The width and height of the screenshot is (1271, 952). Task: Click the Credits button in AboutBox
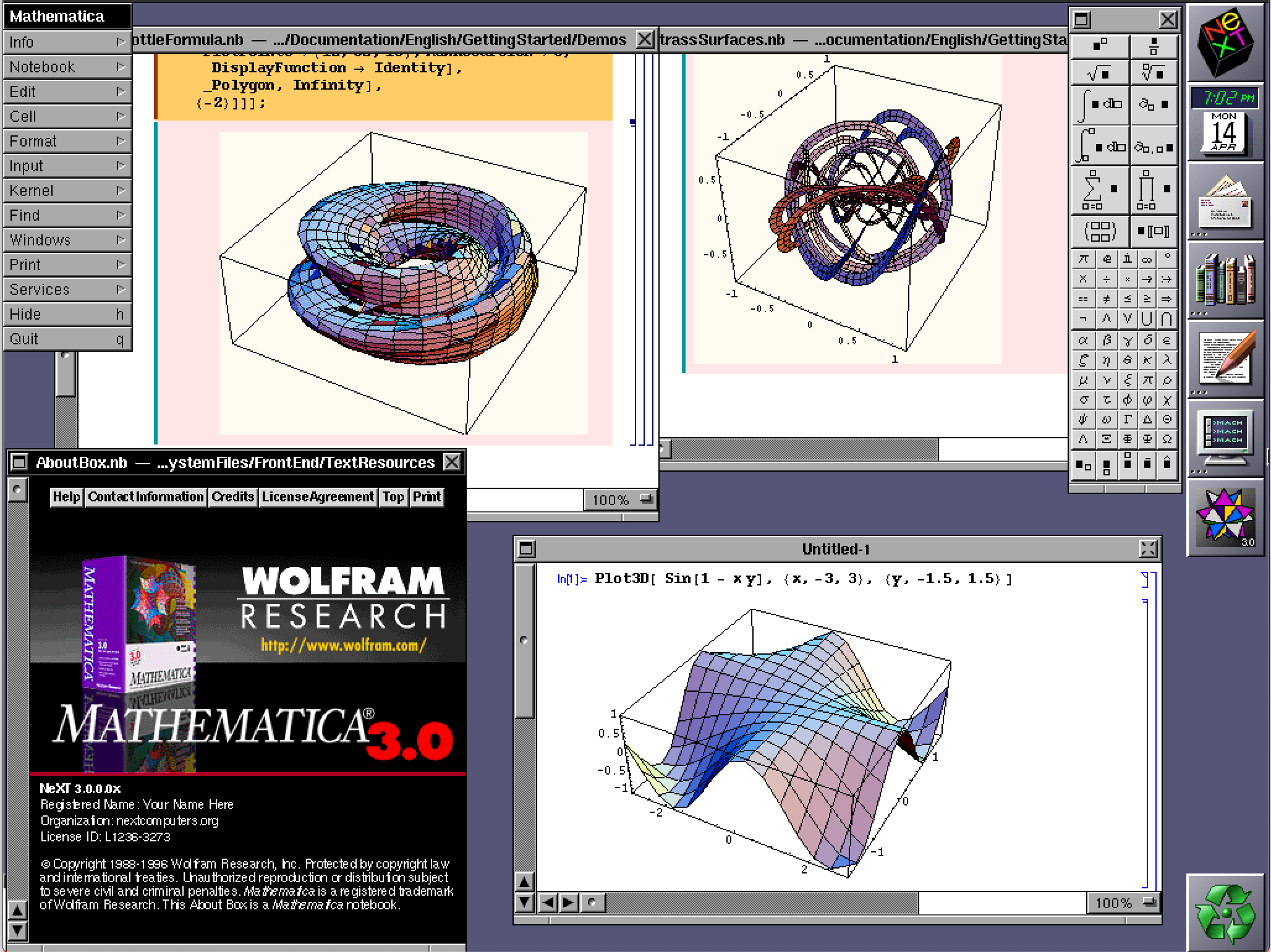(x=232, y=497)
